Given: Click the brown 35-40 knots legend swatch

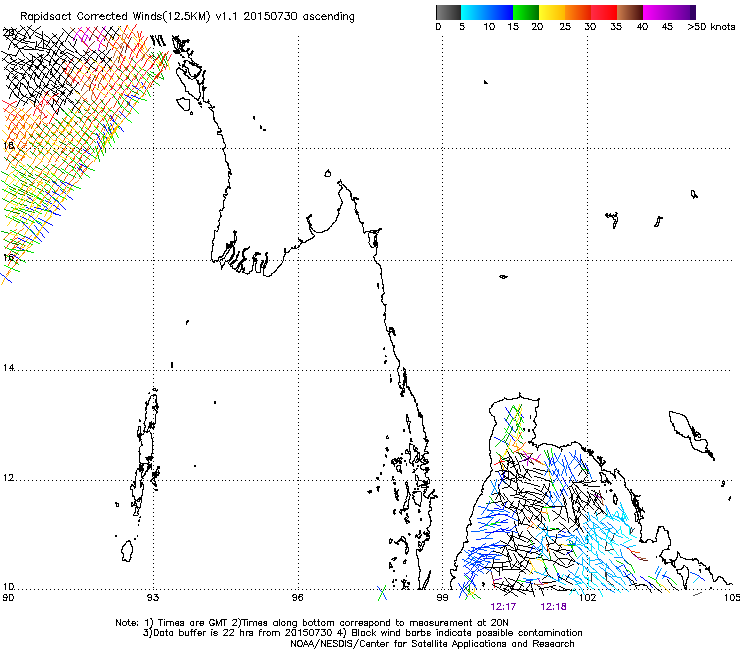Looking at the screenshot, I should pos(630,12).
